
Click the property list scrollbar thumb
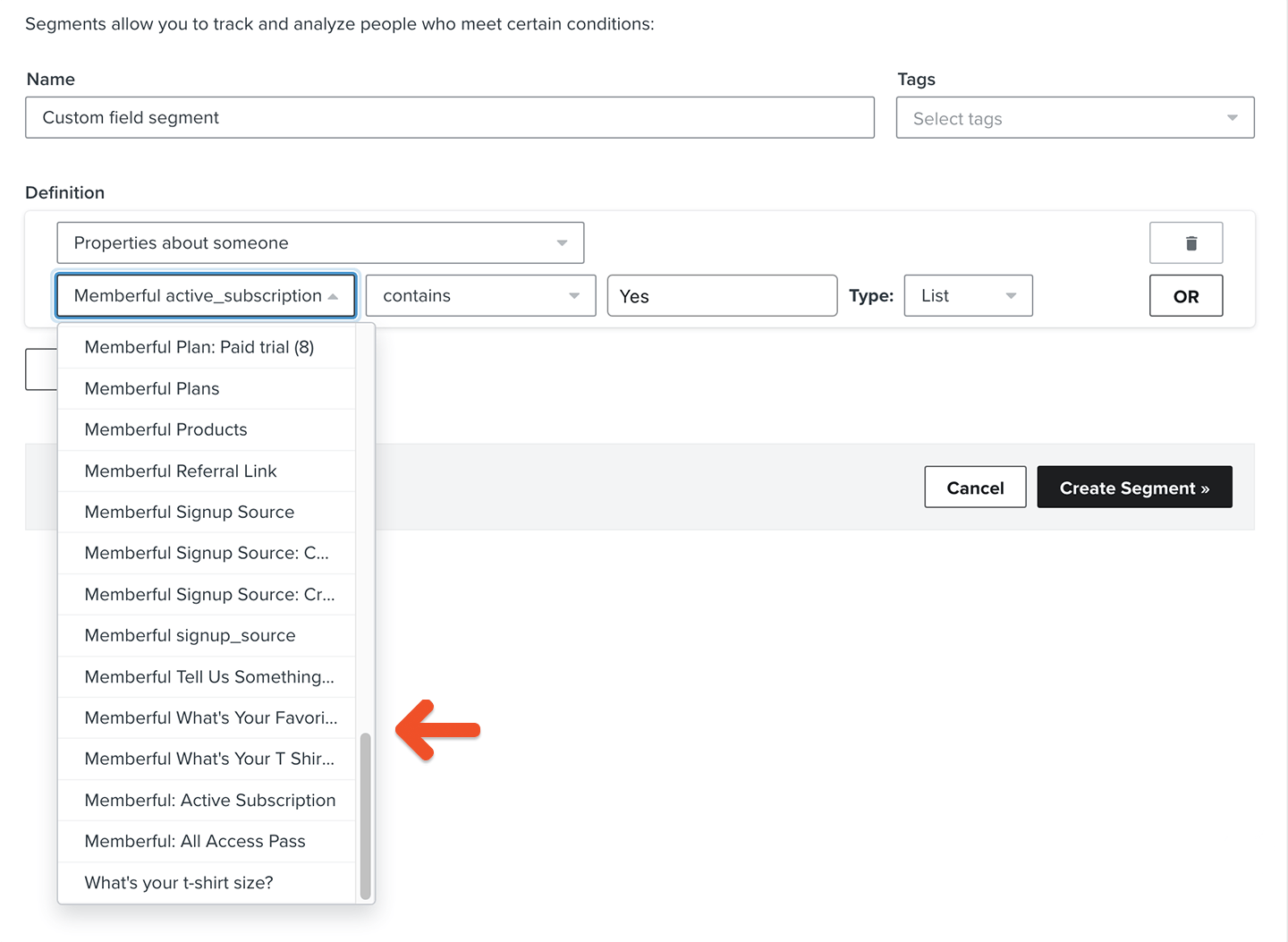coord(365,815)
